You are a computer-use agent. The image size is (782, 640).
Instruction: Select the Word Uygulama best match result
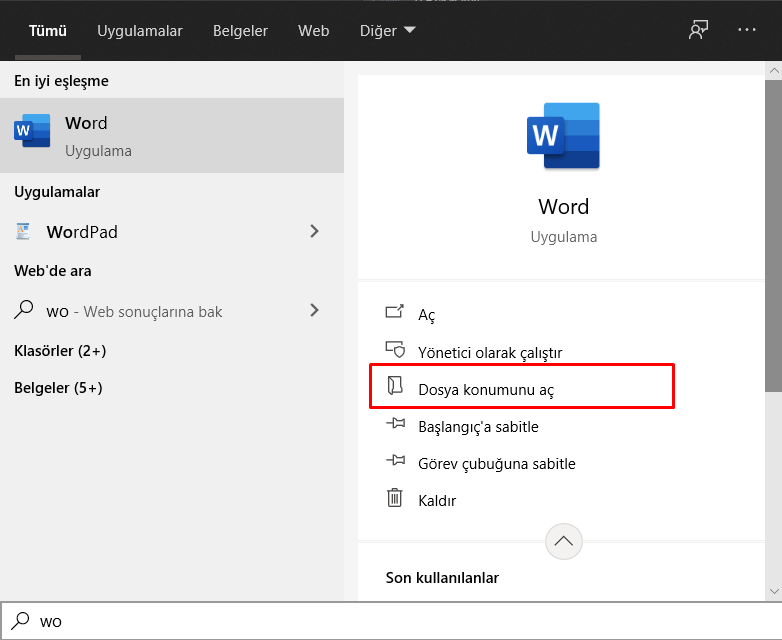click(x=172, y=136)
